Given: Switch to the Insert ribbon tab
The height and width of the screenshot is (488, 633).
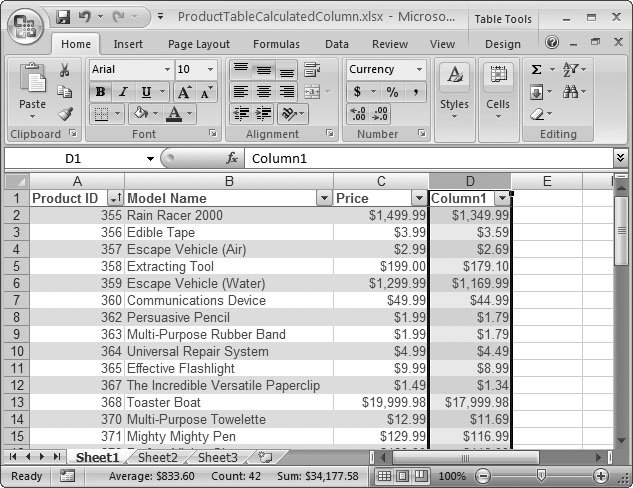Looking at the screenshot, I should (128, 44).
